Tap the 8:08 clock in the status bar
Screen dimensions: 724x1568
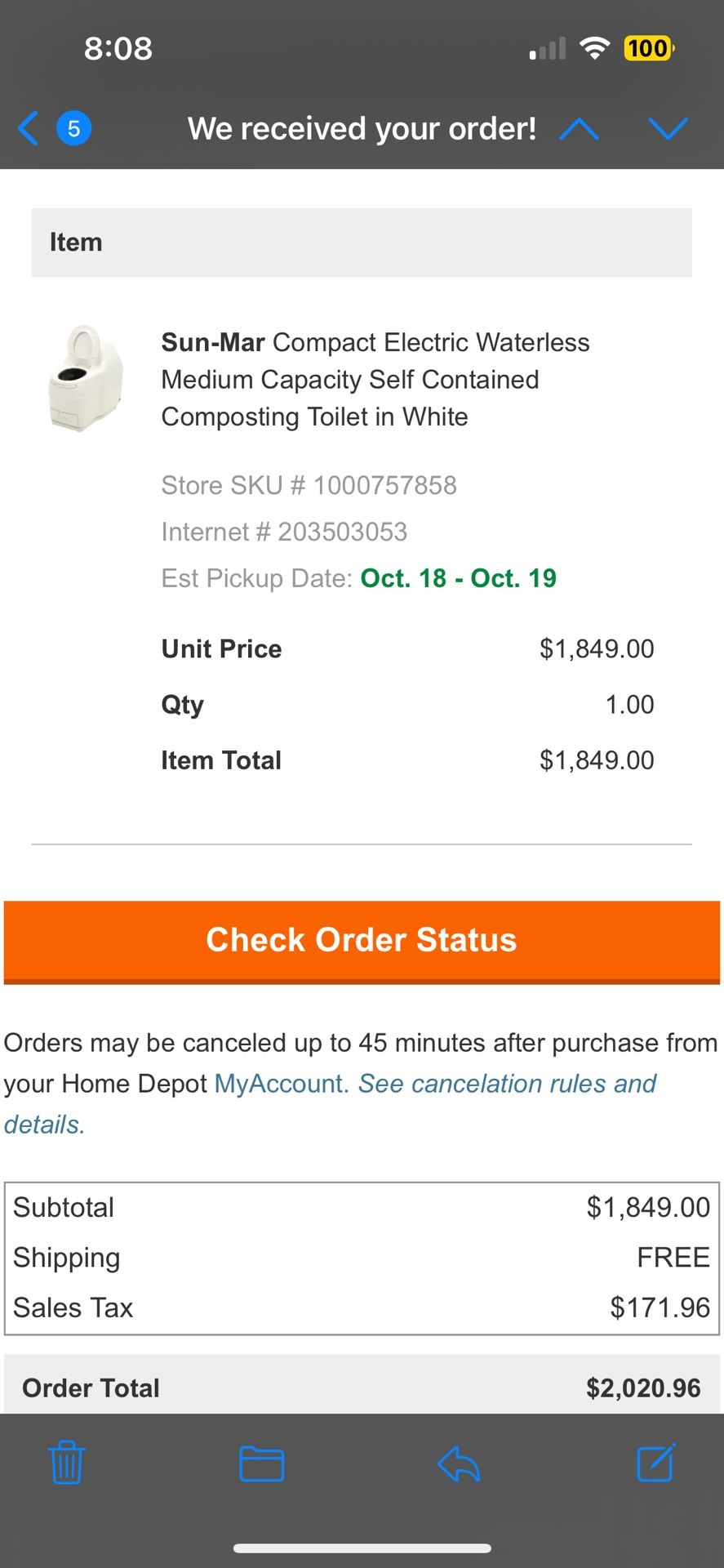tap(118, 48)
